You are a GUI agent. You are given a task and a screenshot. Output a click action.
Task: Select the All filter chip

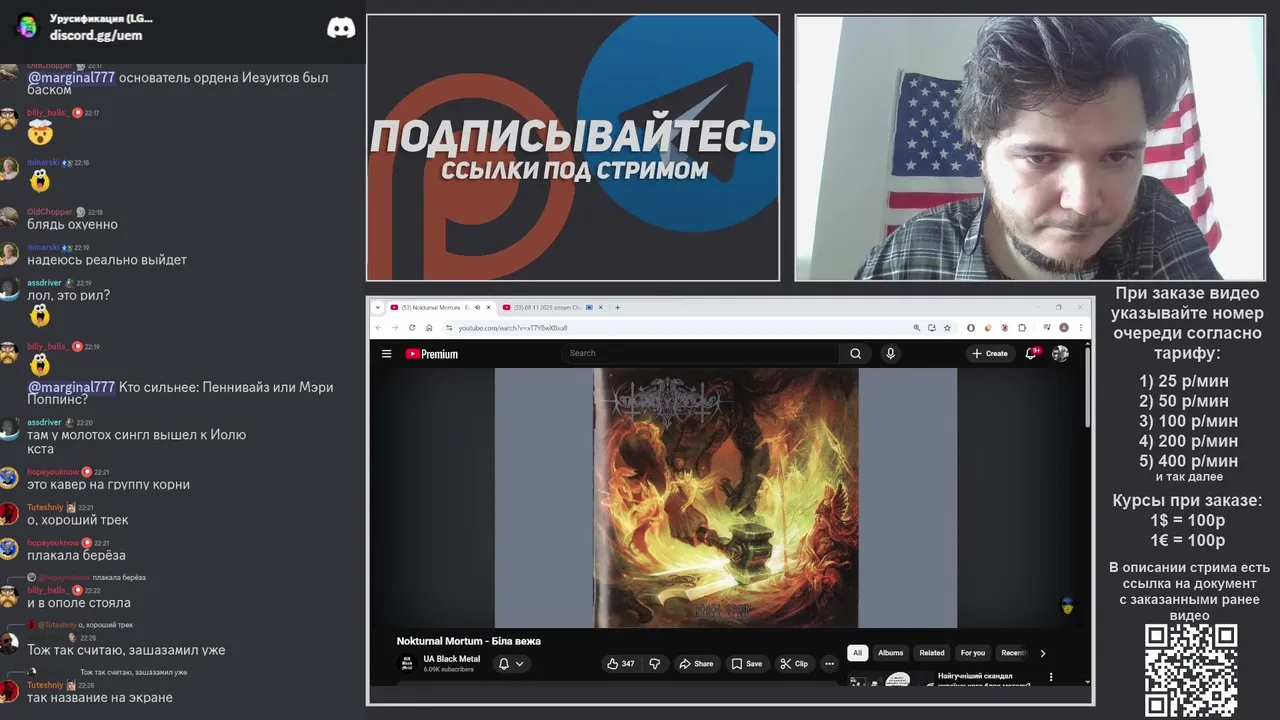[857, 653]
